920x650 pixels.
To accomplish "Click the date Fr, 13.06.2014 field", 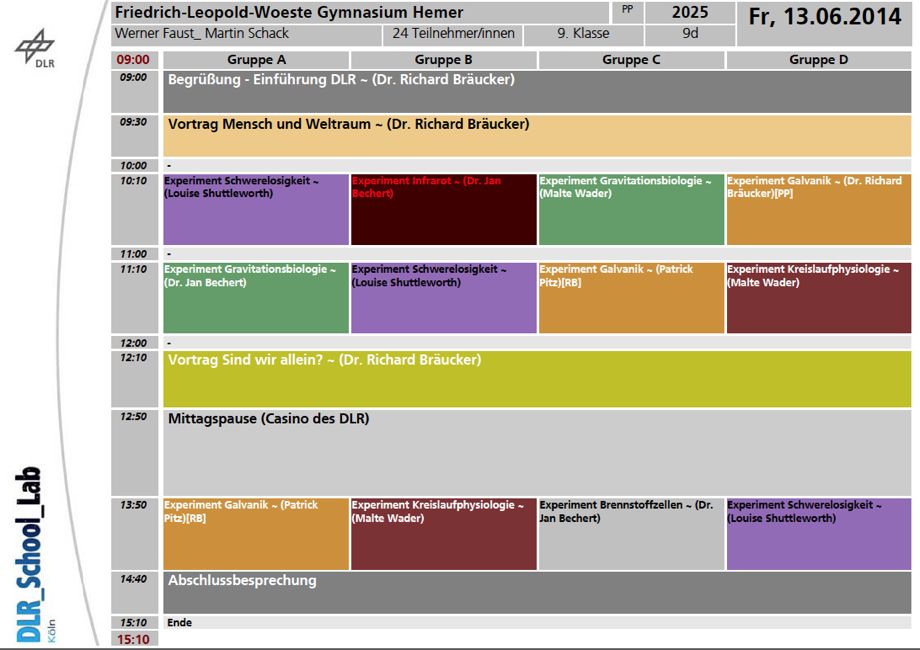I will (825, 18).
